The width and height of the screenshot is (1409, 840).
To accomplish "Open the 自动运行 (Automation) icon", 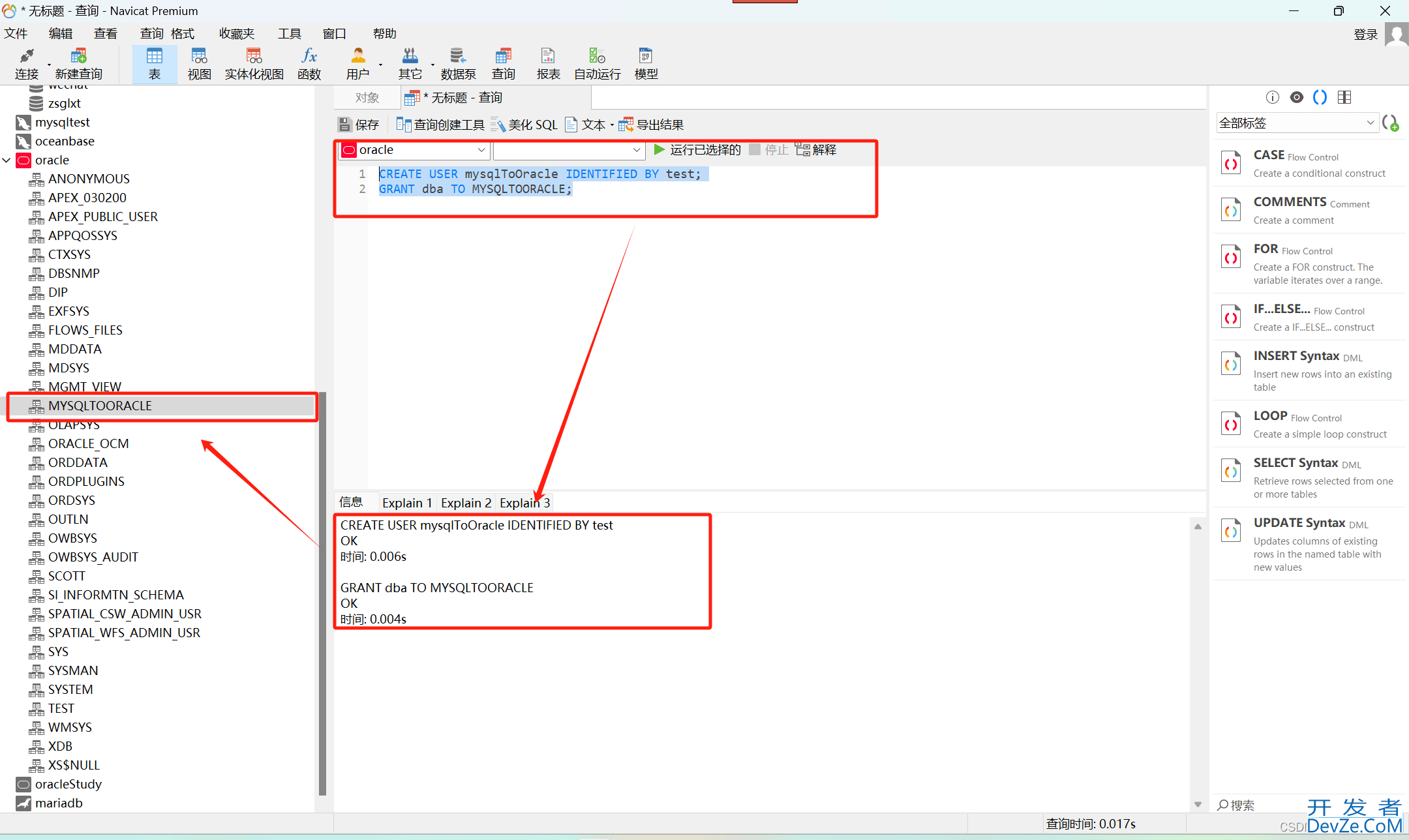I will (x=598, y=64).
